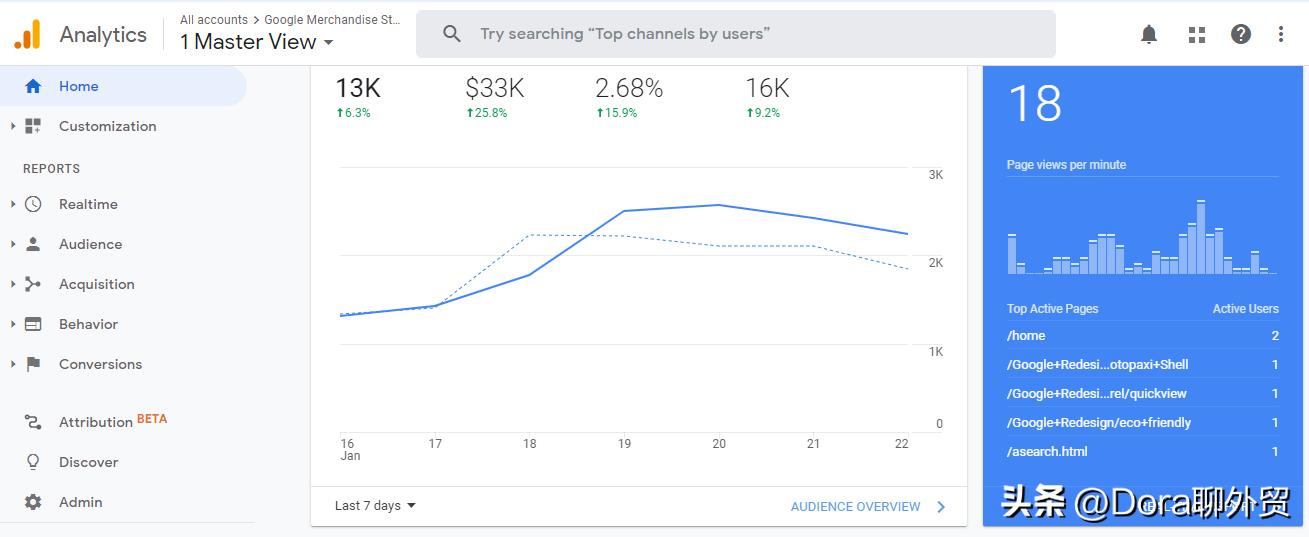
Task: Expand the Acquisition reports section
Action: [x=13, y=284]
